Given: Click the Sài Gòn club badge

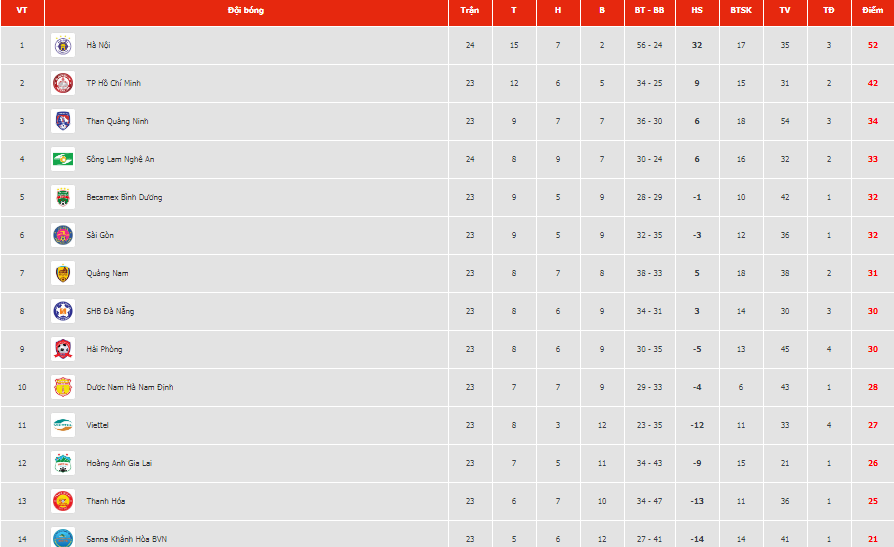Looking at the screenshot, I should click(63, 235).
